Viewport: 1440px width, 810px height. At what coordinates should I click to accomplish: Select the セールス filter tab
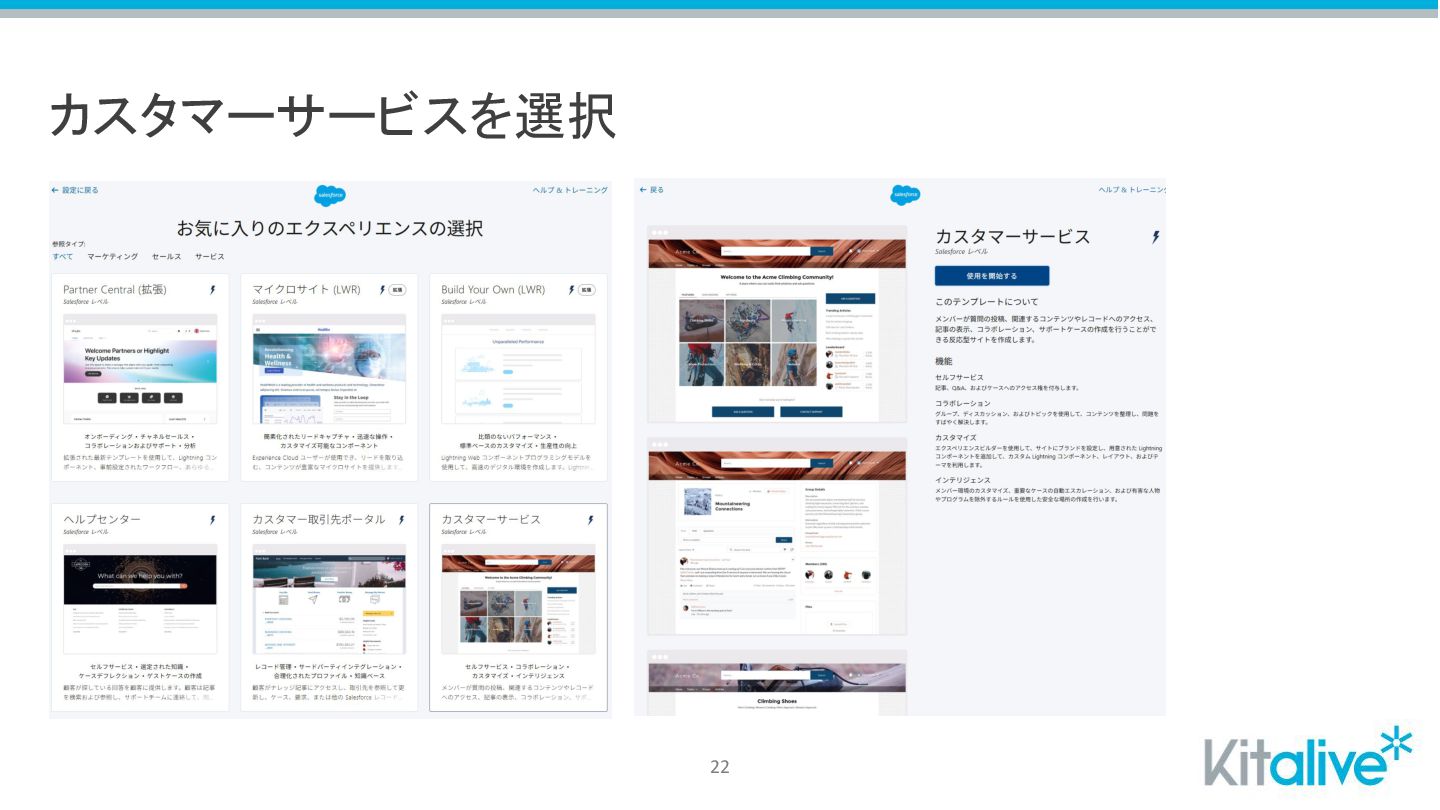[x=166, y=257]
